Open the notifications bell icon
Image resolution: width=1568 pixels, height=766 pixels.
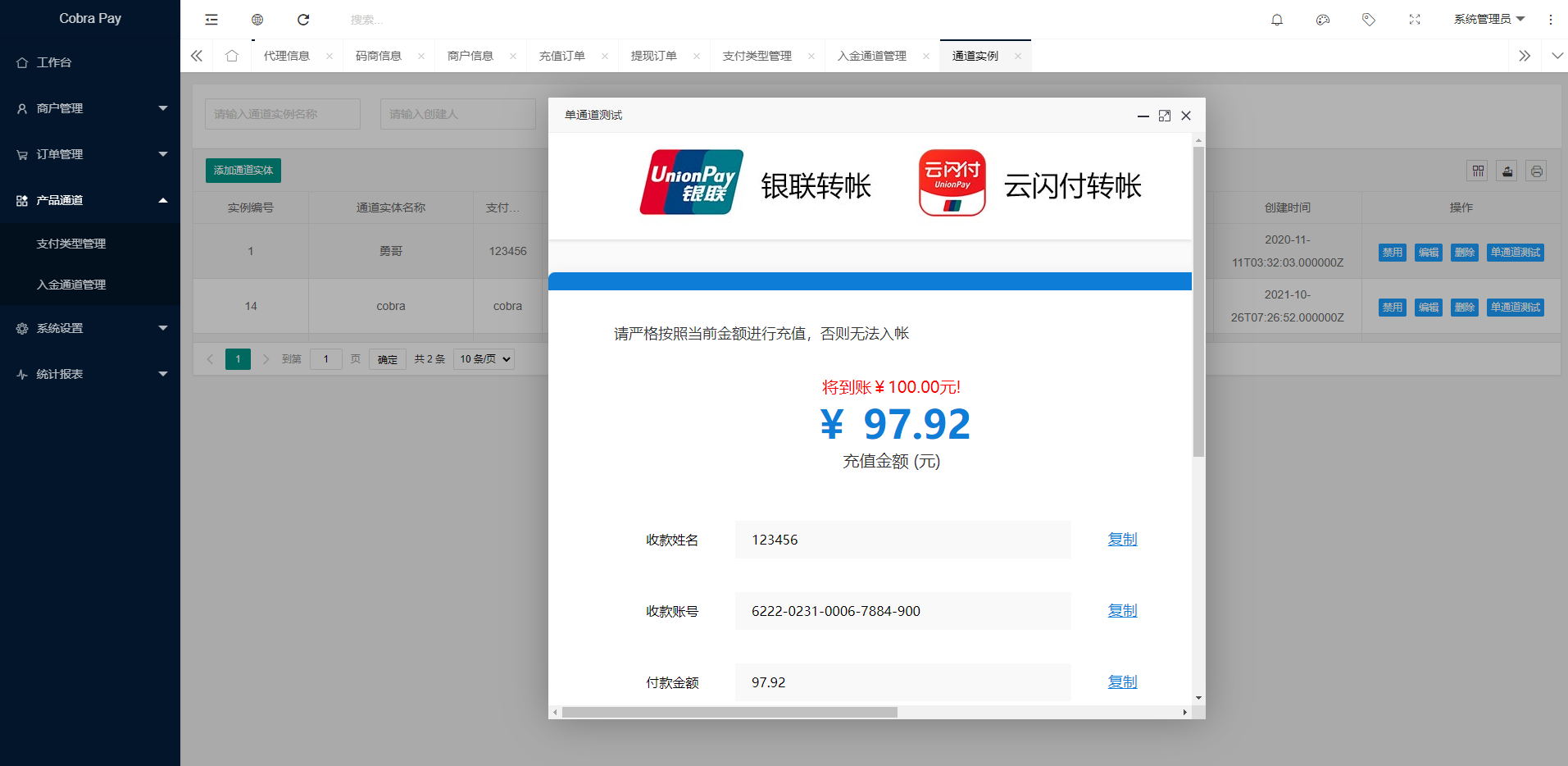1276,19
